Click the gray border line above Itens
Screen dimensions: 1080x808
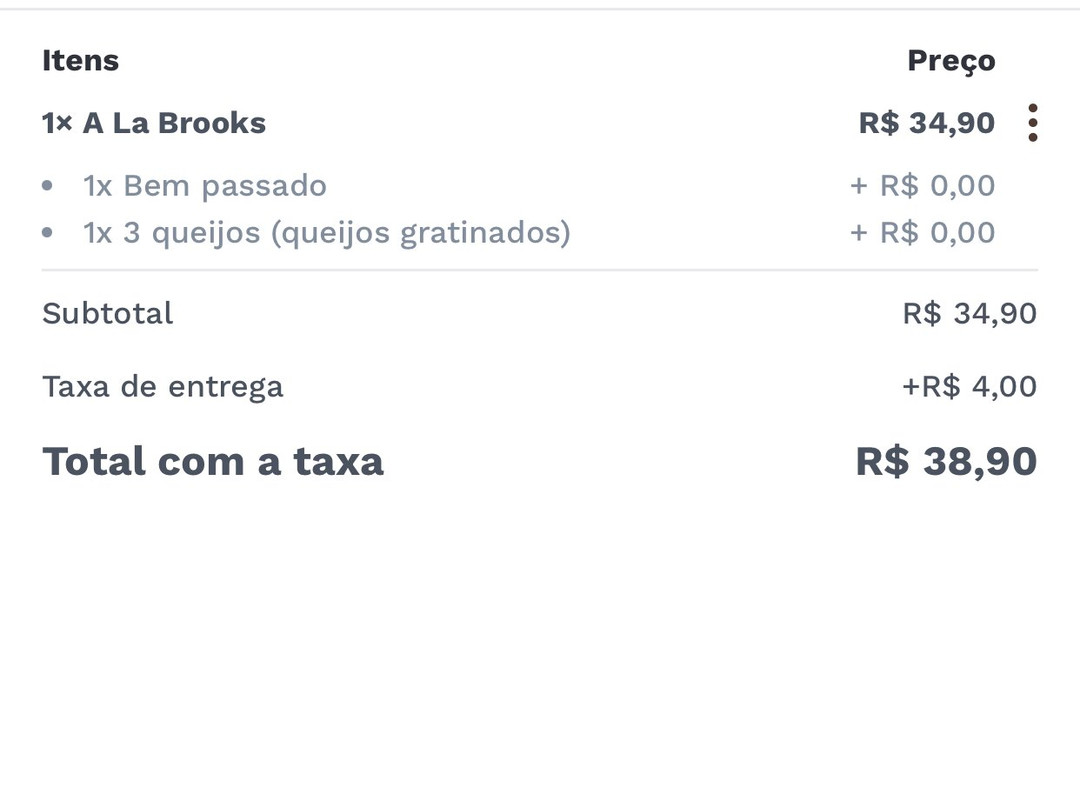tap(540, 9)
